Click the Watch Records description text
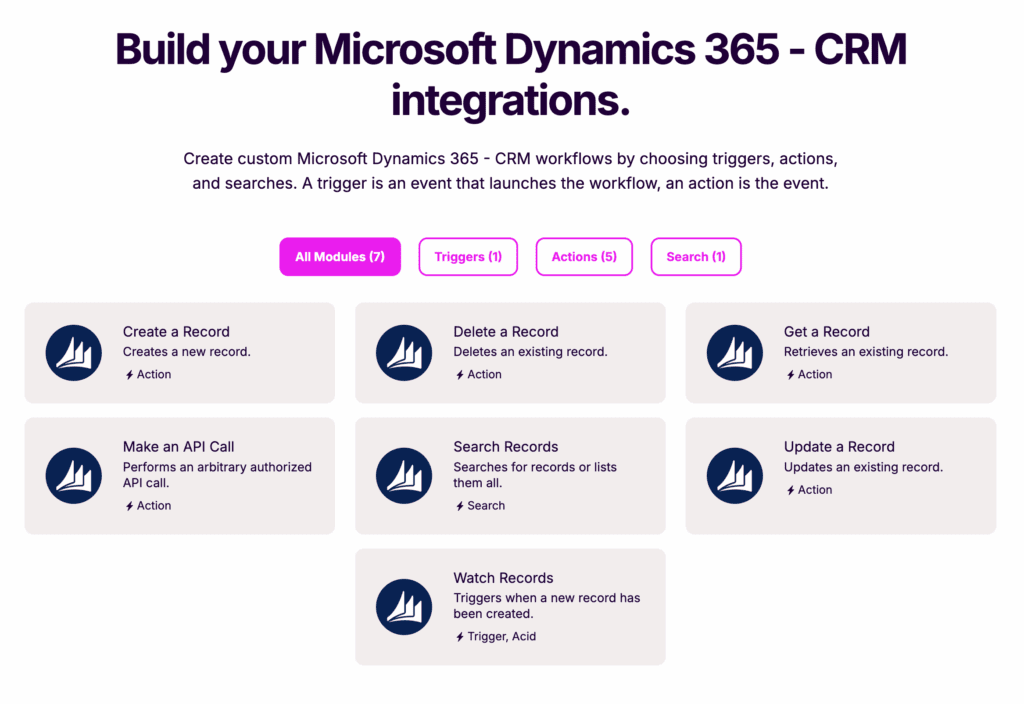The width and height of the screenshot is (1024, 704). point(546,606)
